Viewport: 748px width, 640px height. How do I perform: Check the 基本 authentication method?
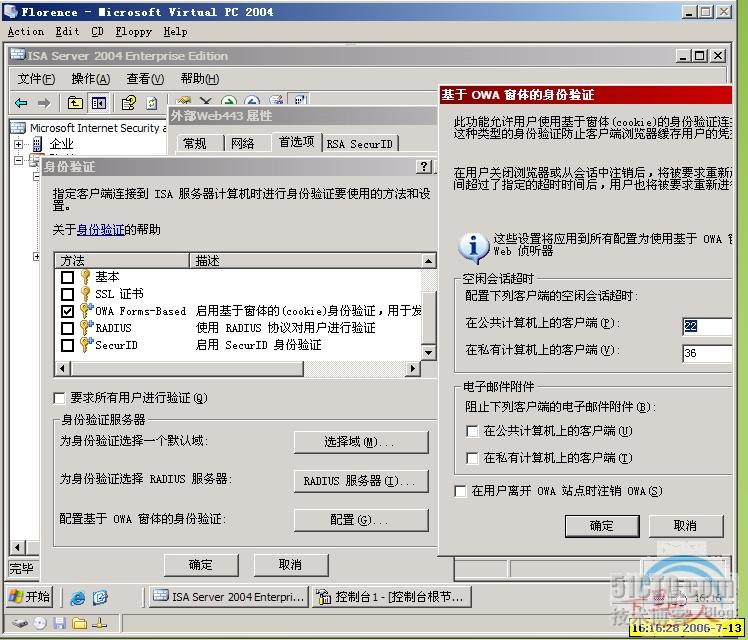(67, 277)
